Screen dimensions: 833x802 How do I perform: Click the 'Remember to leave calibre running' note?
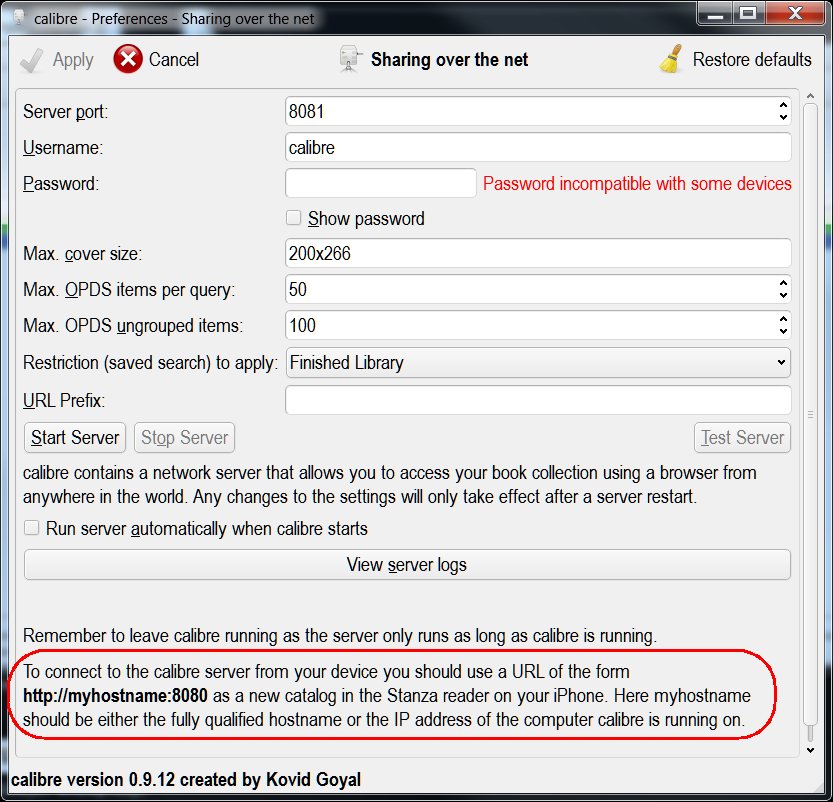(x=340, y=635)
